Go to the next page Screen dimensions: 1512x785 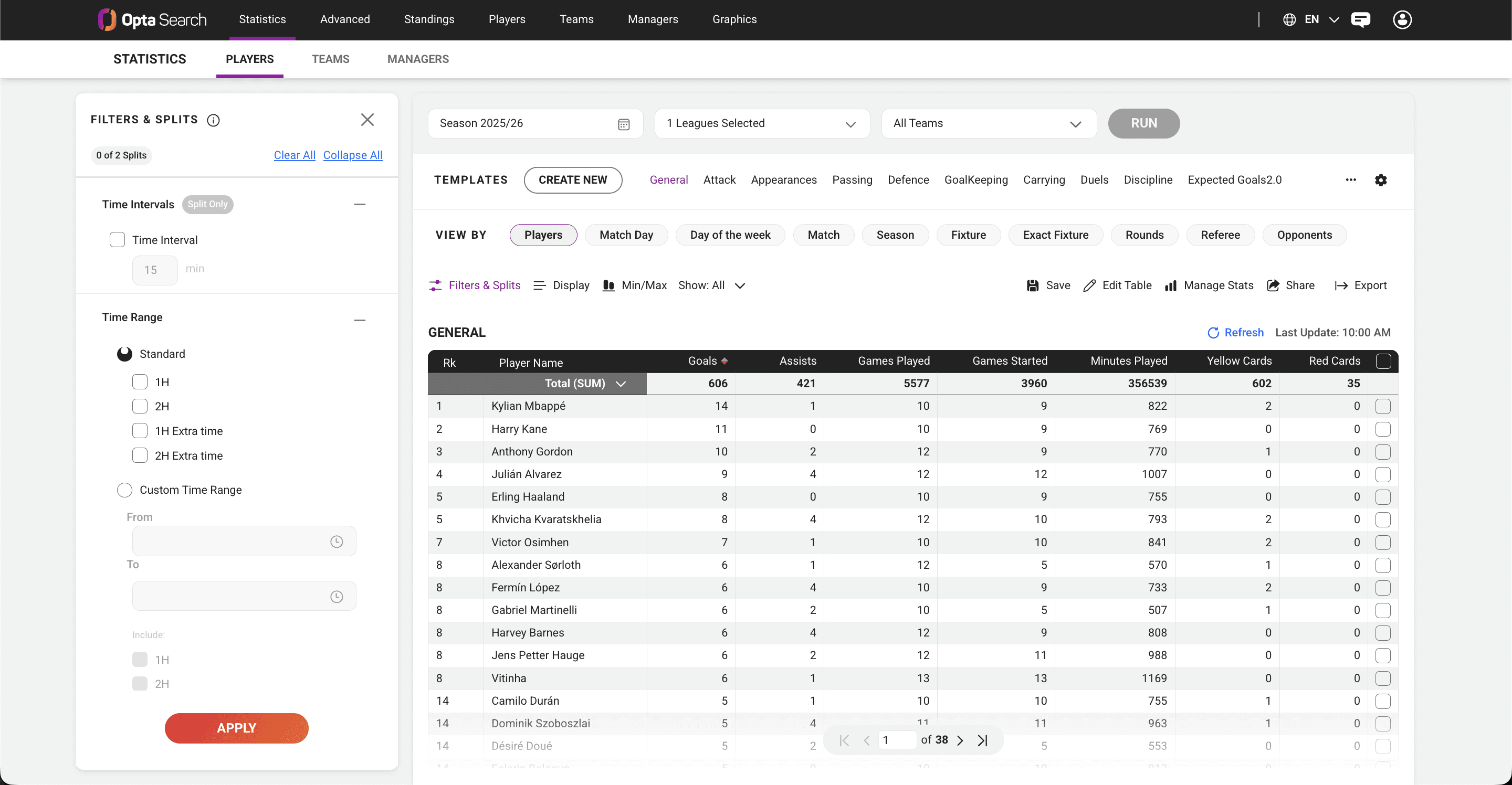coord(960,740)
